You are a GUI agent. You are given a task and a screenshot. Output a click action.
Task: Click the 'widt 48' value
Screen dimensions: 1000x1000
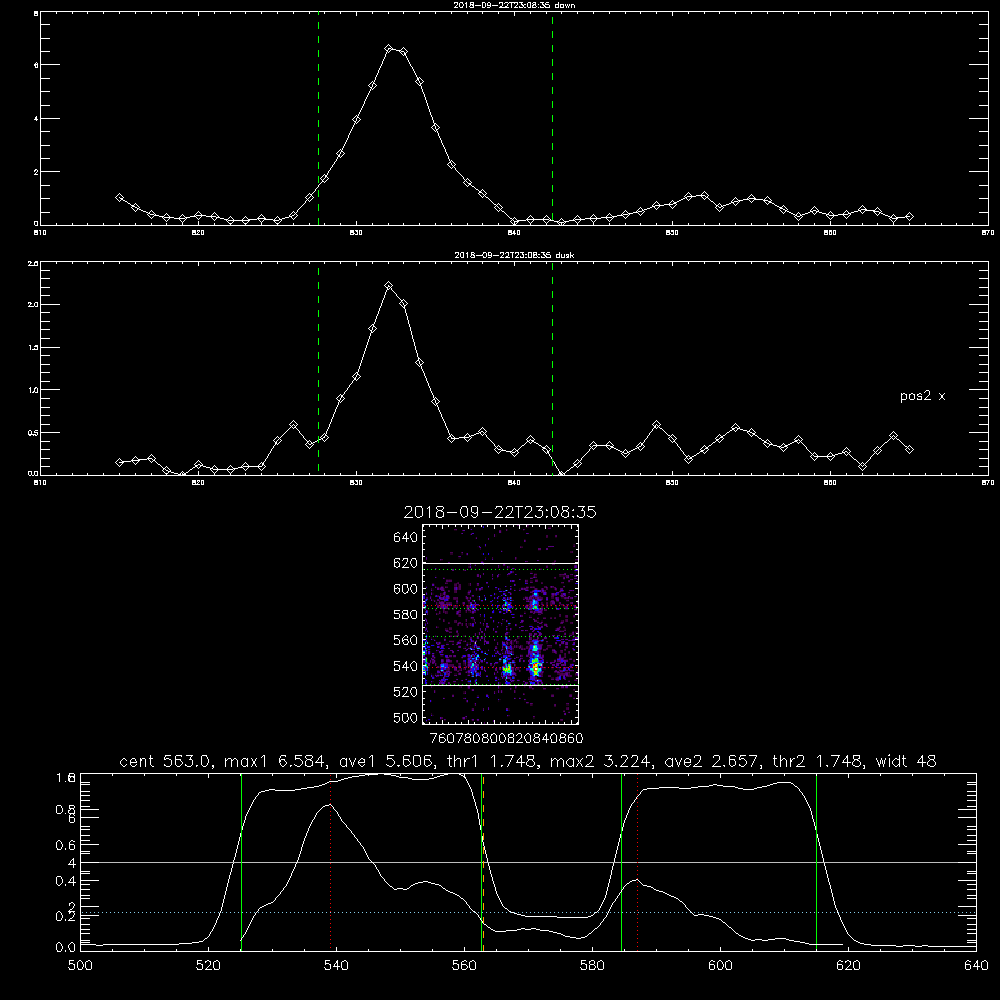(906, 761)
